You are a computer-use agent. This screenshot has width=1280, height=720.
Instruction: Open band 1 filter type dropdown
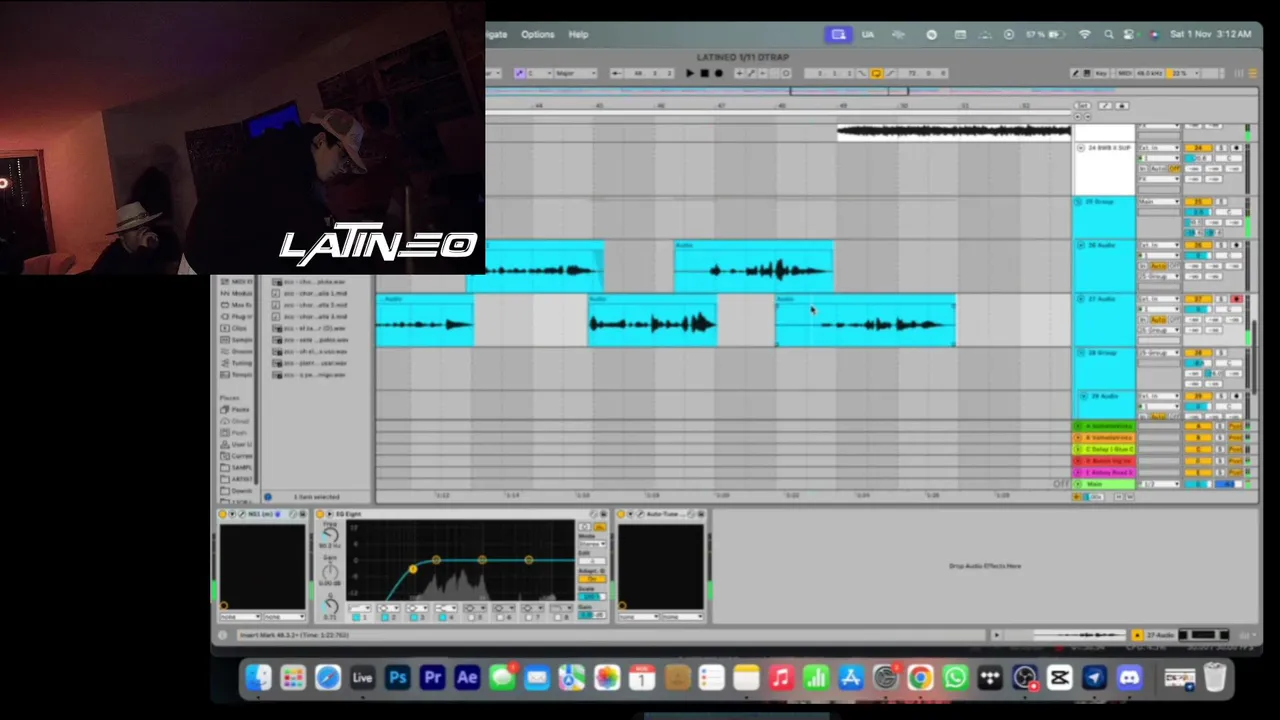tap(362, 608)
